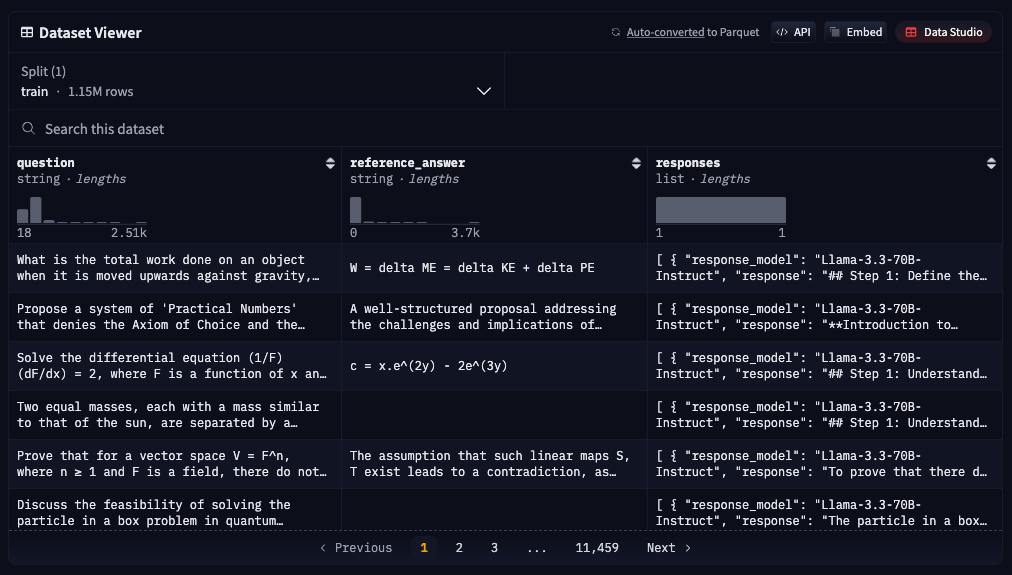
Task: Sort by the responses column
Action: (x=991, y=163)
